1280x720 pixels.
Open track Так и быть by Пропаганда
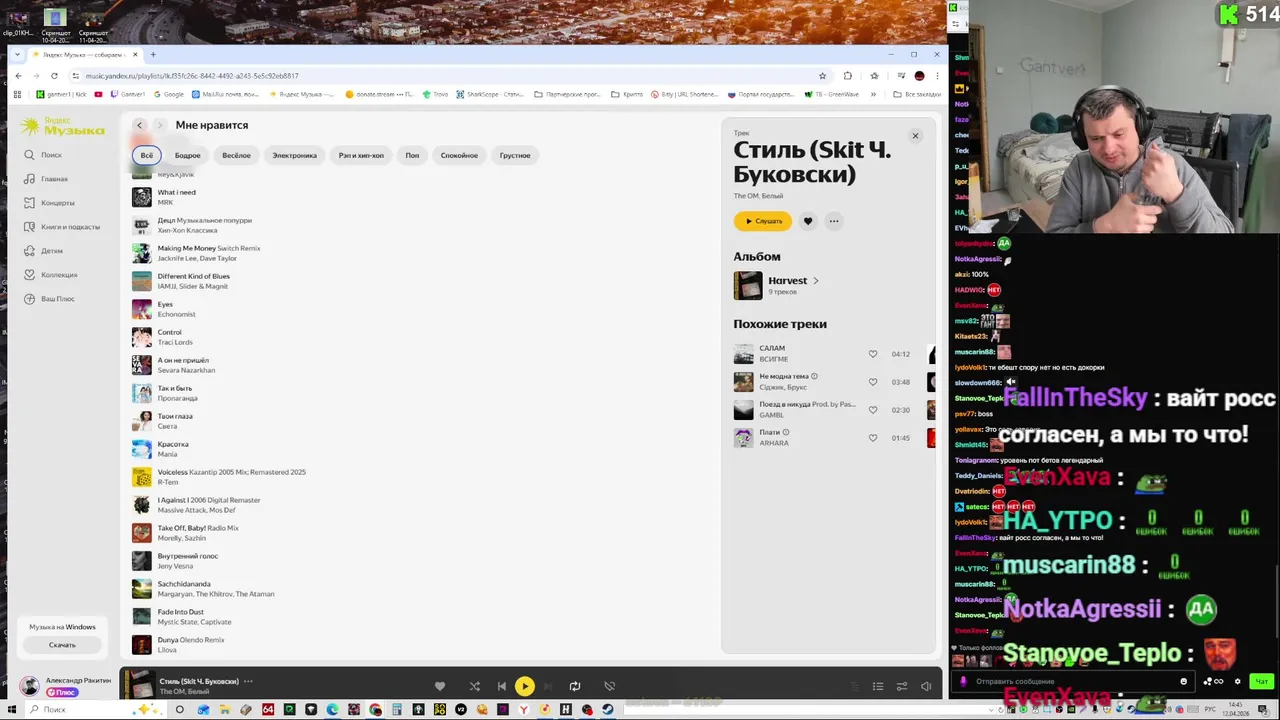tap(174, 388)
